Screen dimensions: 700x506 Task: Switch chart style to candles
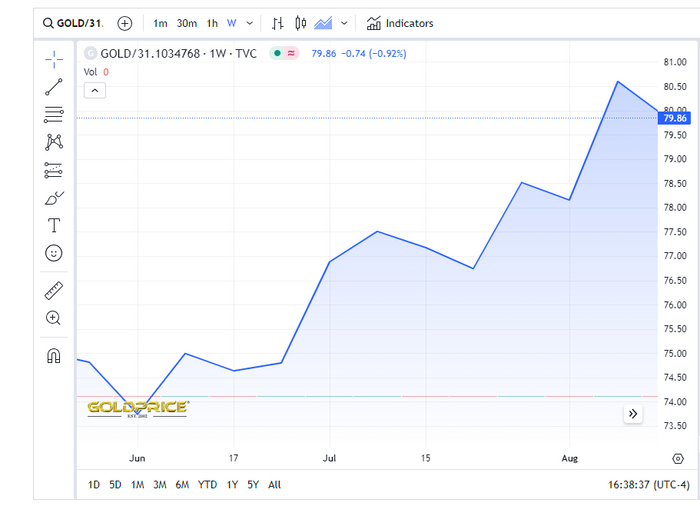[299, 23]
